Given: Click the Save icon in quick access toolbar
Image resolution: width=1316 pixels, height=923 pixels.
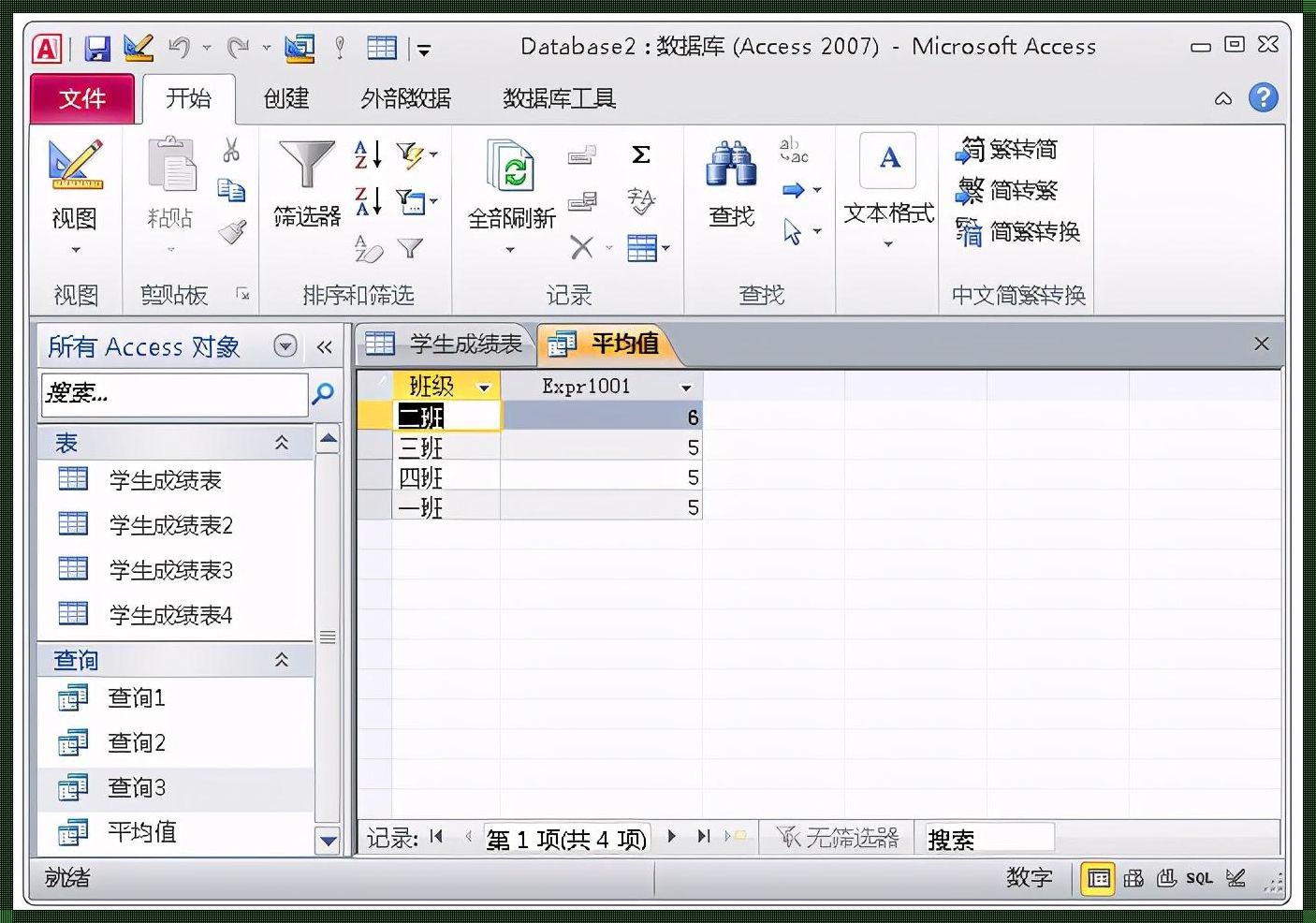Looking at the screenshot, I should point(97,48).
